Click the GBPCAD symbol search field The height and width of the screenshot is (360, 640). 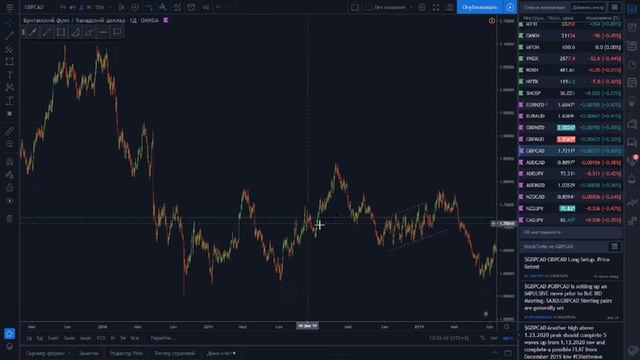[34, 7]
